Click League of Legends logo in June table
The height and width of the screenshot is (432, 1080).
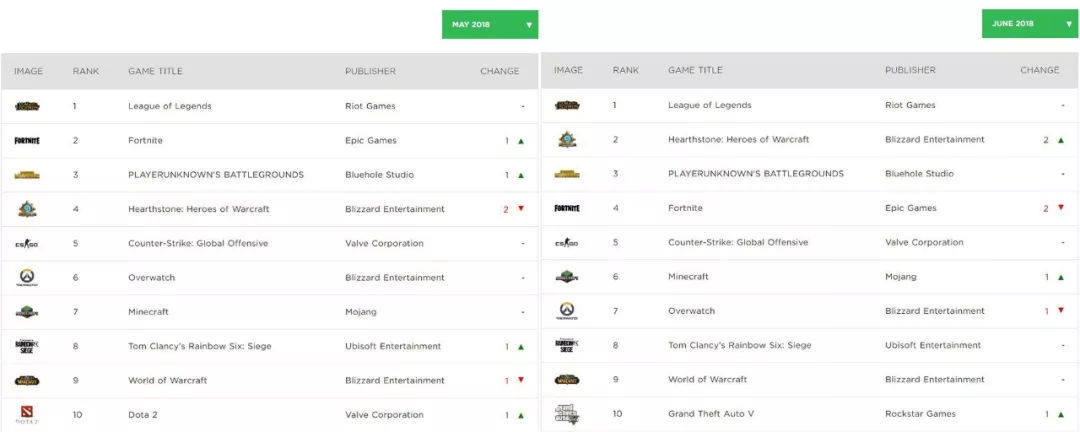click(568, 105)
